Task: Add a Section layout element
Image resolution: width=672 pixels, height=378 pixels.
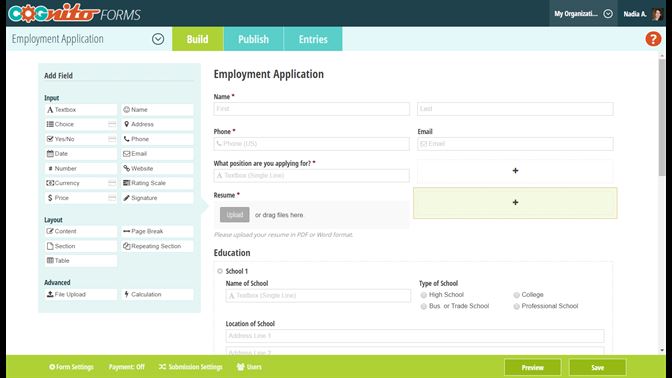Action: pos(81,246)
